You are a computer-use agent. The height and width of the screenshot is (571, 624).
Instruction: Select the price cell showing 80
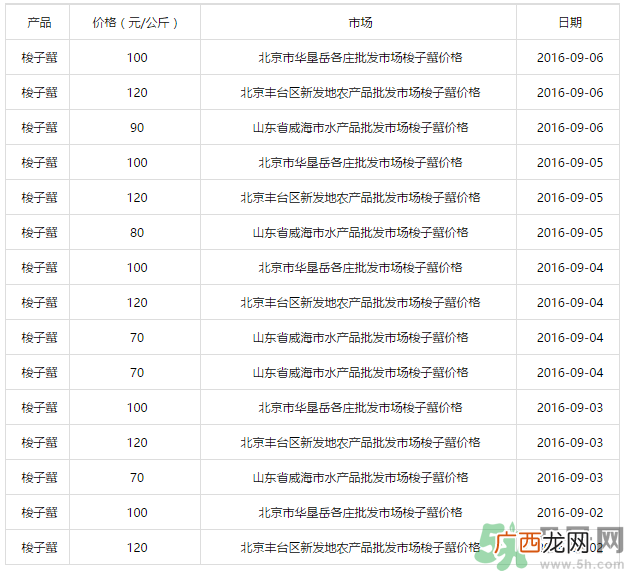tap(137, 233)
